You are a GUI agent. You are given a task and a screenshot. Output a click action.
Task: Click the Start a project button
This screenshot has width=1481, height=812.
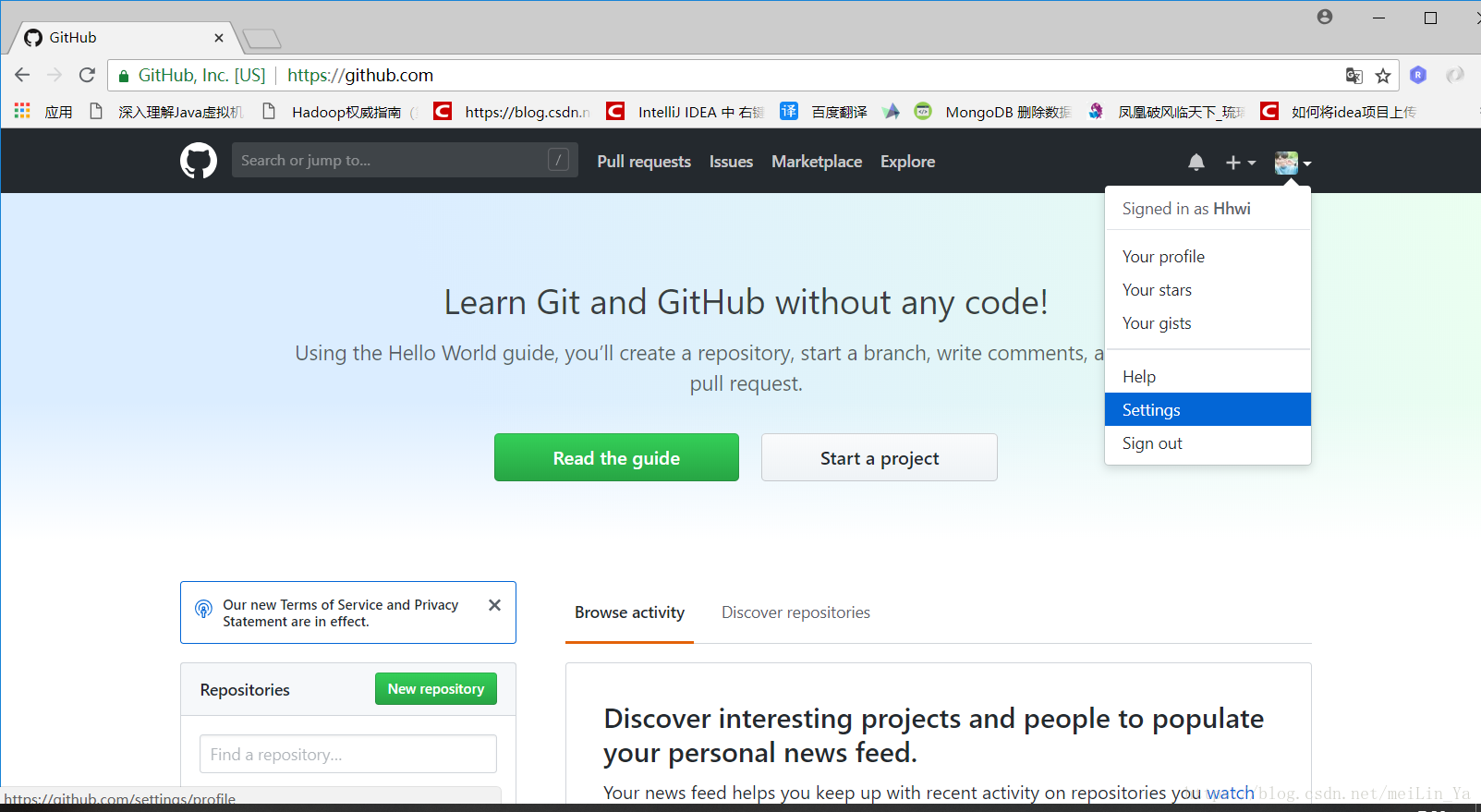pyautogui.click(x=880, y=457)
